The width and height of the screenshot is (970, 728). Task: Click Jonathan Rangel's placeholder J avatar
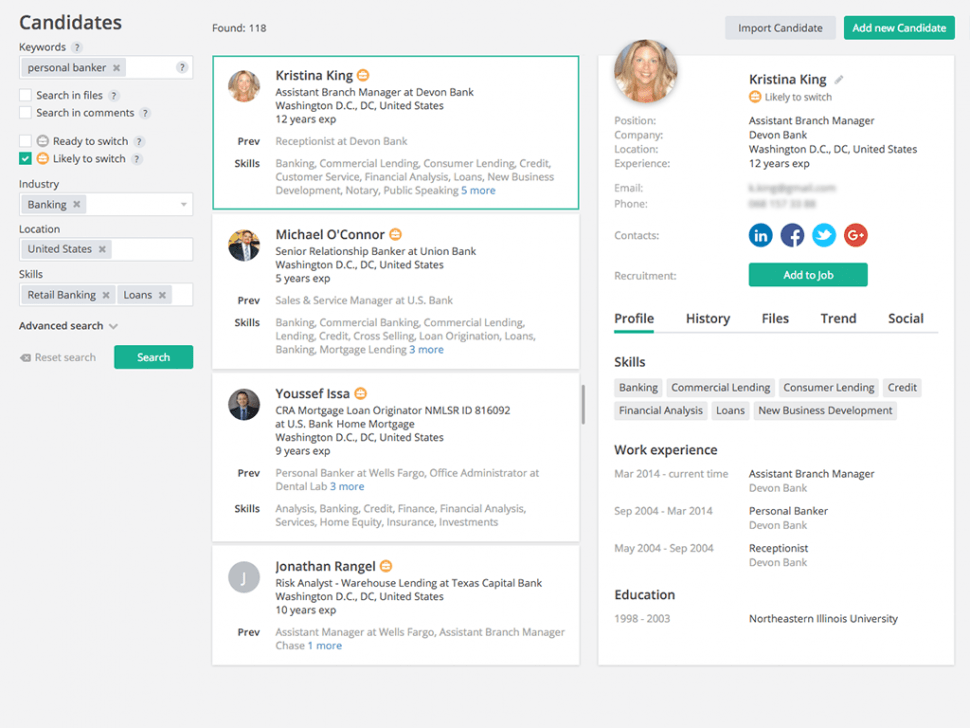coord(244,577)
